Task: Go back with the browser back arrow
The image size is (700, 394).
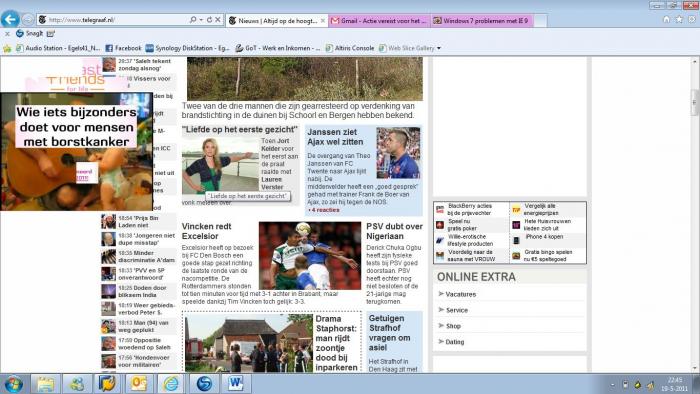Action: pyautogui.click(x=10, y=19)
